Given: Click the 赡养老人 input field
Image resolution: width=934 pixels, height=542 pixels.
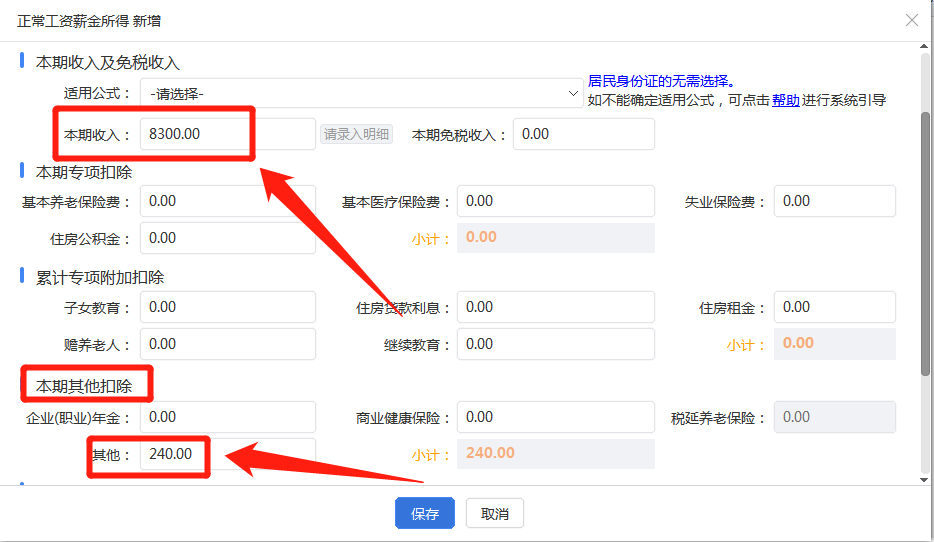Looking at the screenshot, I should pos(228,344).
